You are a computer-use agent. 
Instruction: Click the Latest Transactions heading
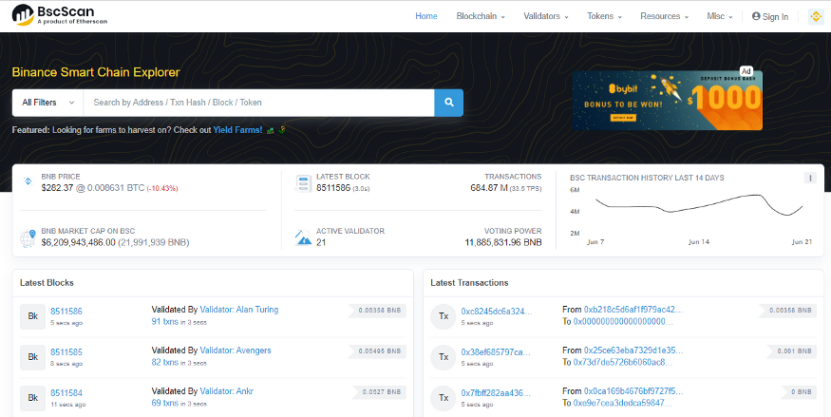[x=469, y=283]
